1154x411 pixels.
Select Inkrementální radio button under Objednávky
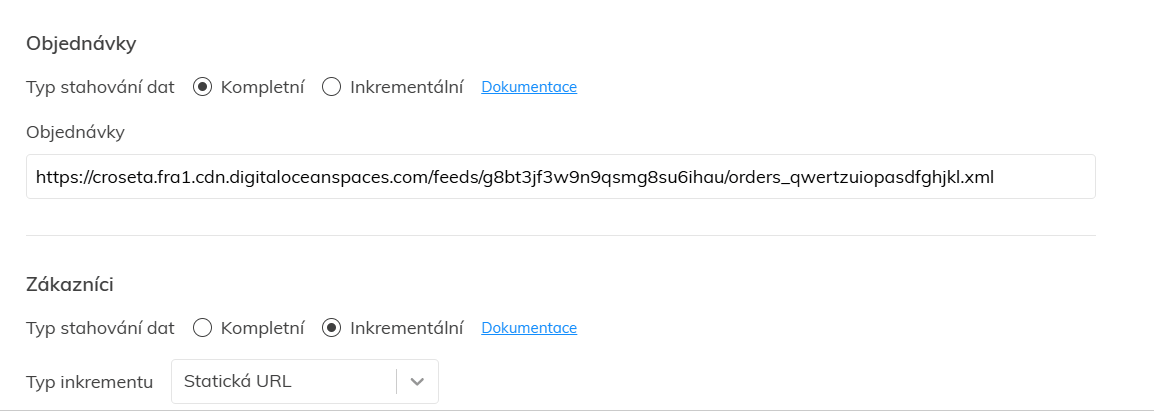[332, 87]
